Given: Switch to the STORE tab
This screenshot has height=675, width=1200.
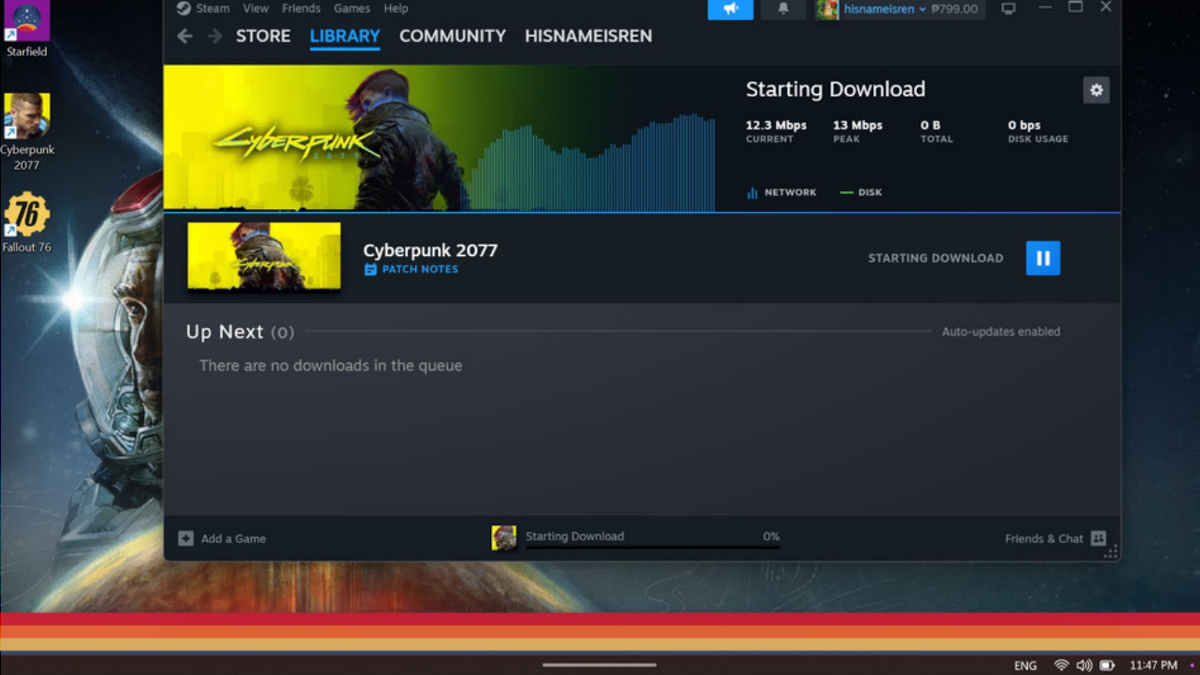Looking at the screenshot, I should pyautogui.click(x=263, y=36).
